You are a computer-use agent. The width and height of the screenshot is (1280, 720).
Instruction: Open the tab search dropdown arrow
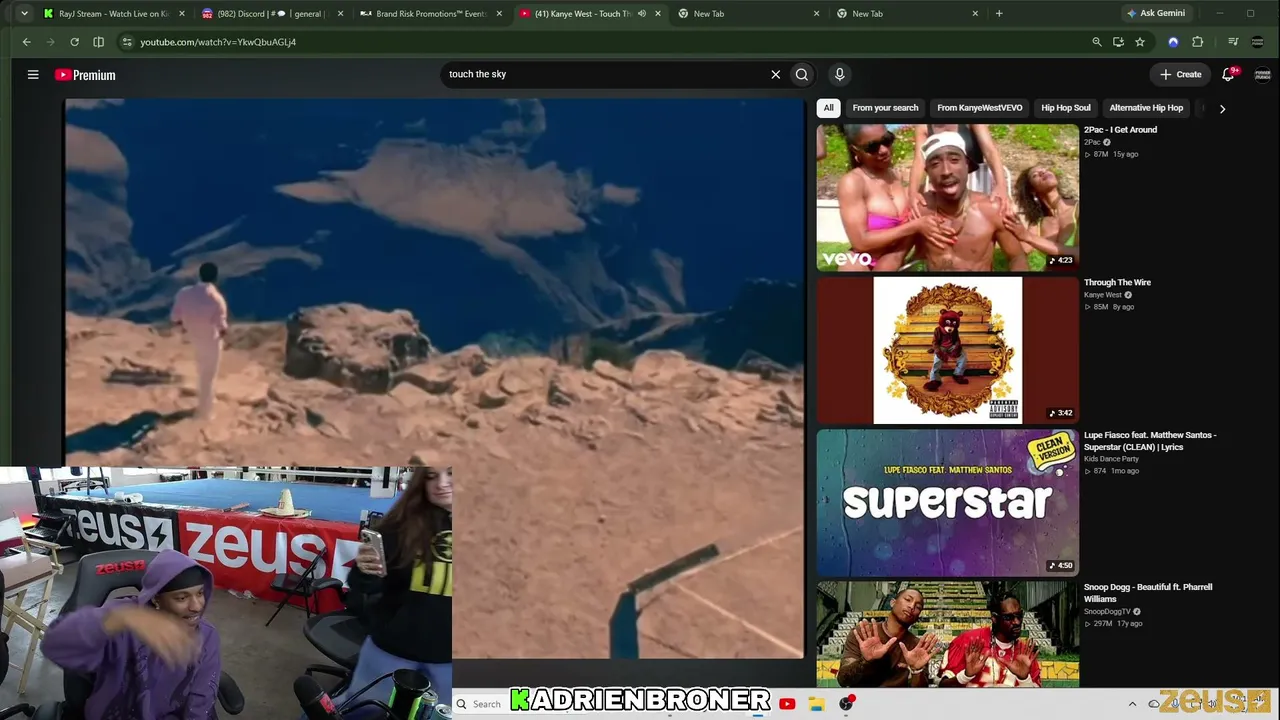[24, 14]
